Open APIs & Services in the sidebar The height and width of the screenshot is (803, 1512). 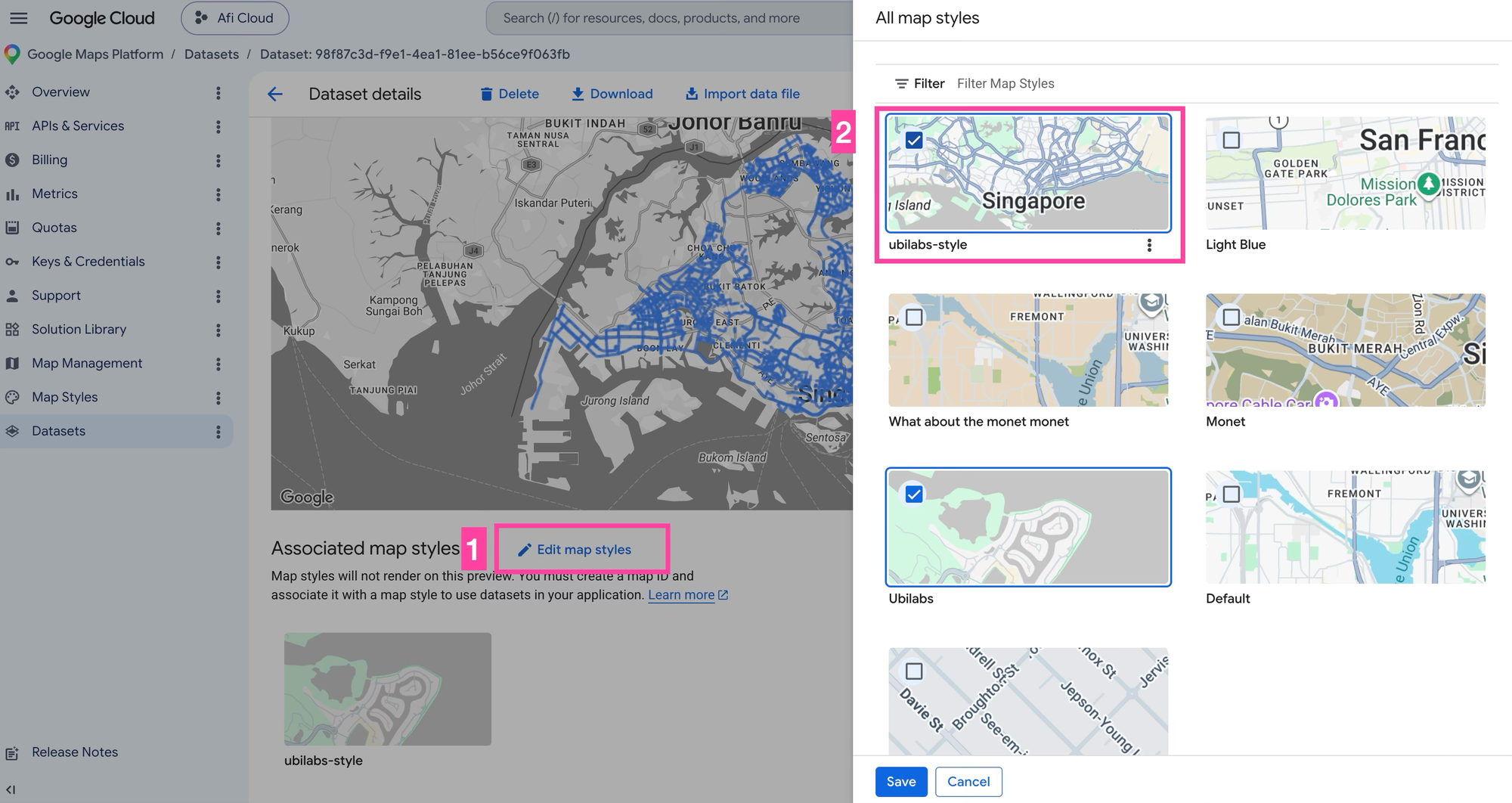[78, 126]
